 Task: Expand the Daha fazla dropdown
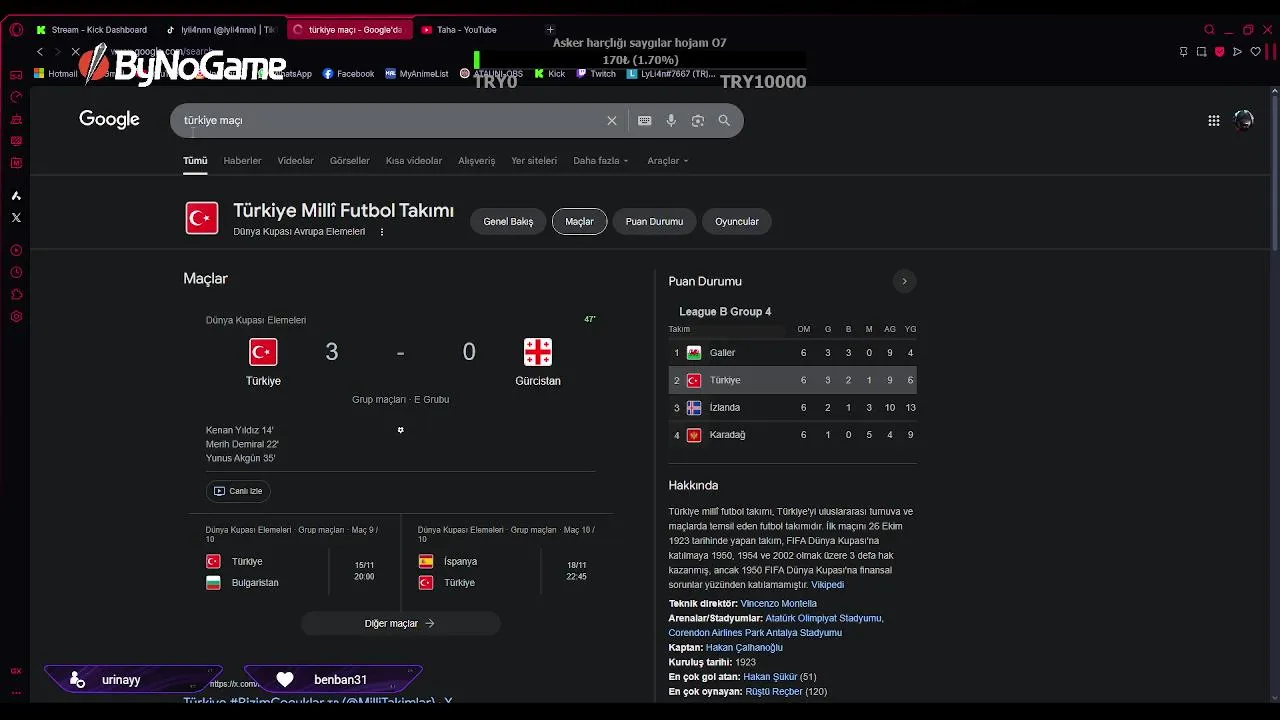click(600, 160)
